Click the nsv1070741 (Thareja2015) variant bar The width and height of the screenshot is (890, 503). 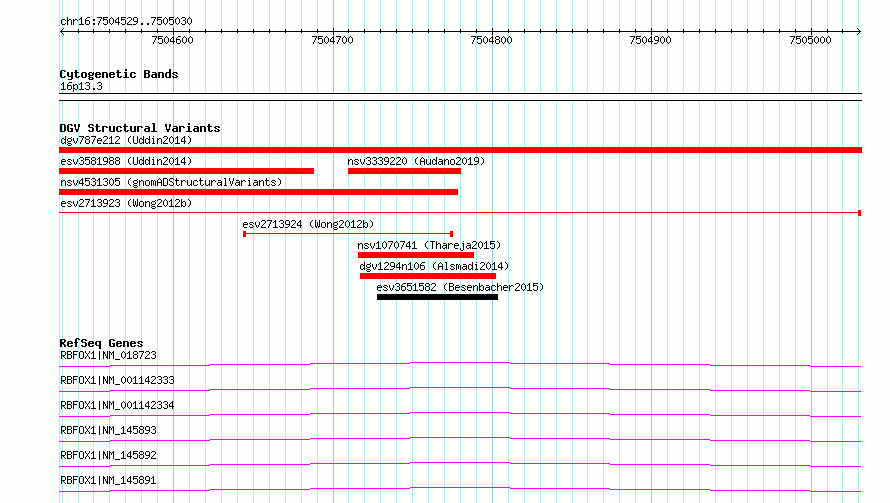415,255
